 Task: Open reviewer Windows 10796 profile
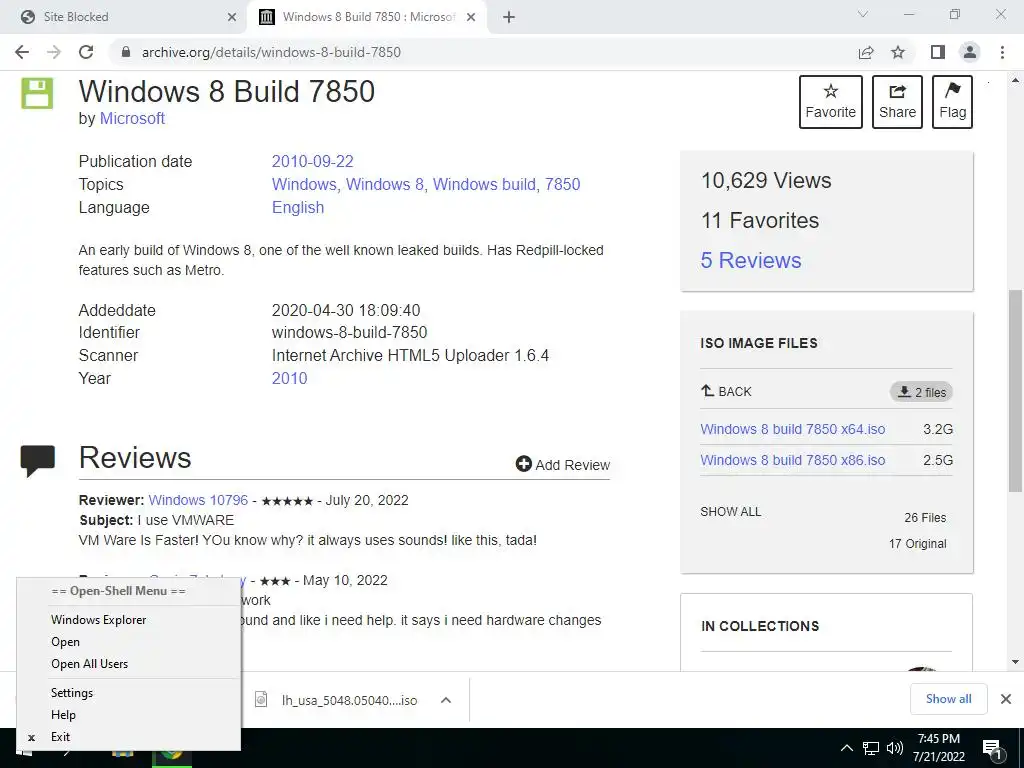coord(198,500)
